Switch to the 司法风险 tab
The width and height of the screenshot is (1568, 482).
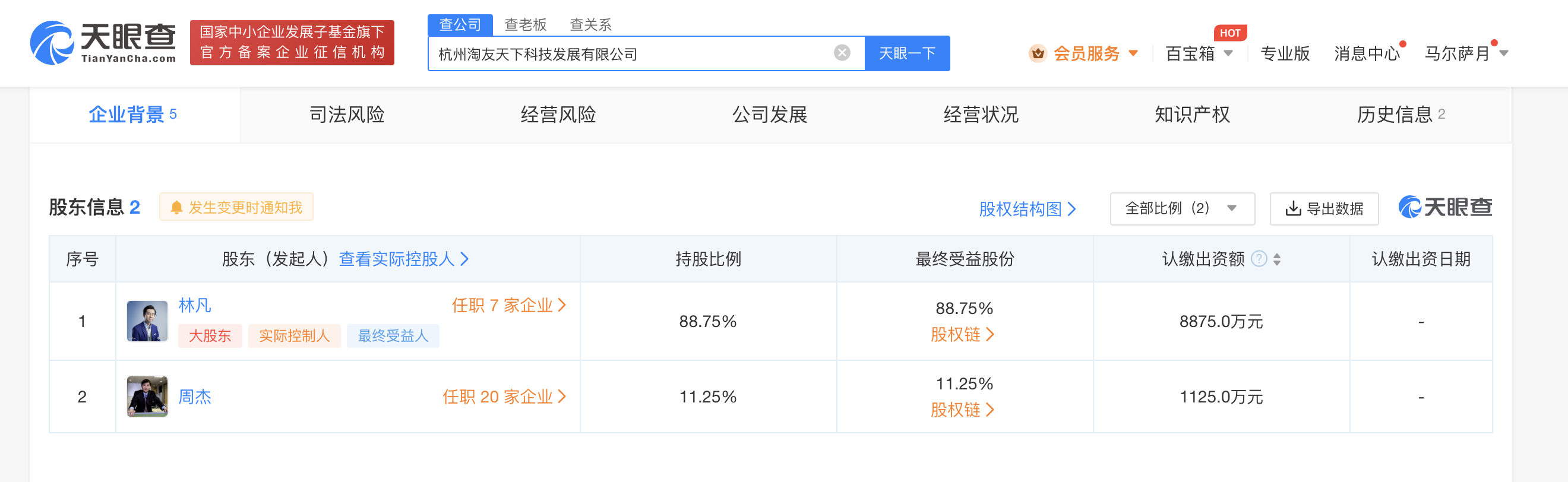tap(347, 115)
